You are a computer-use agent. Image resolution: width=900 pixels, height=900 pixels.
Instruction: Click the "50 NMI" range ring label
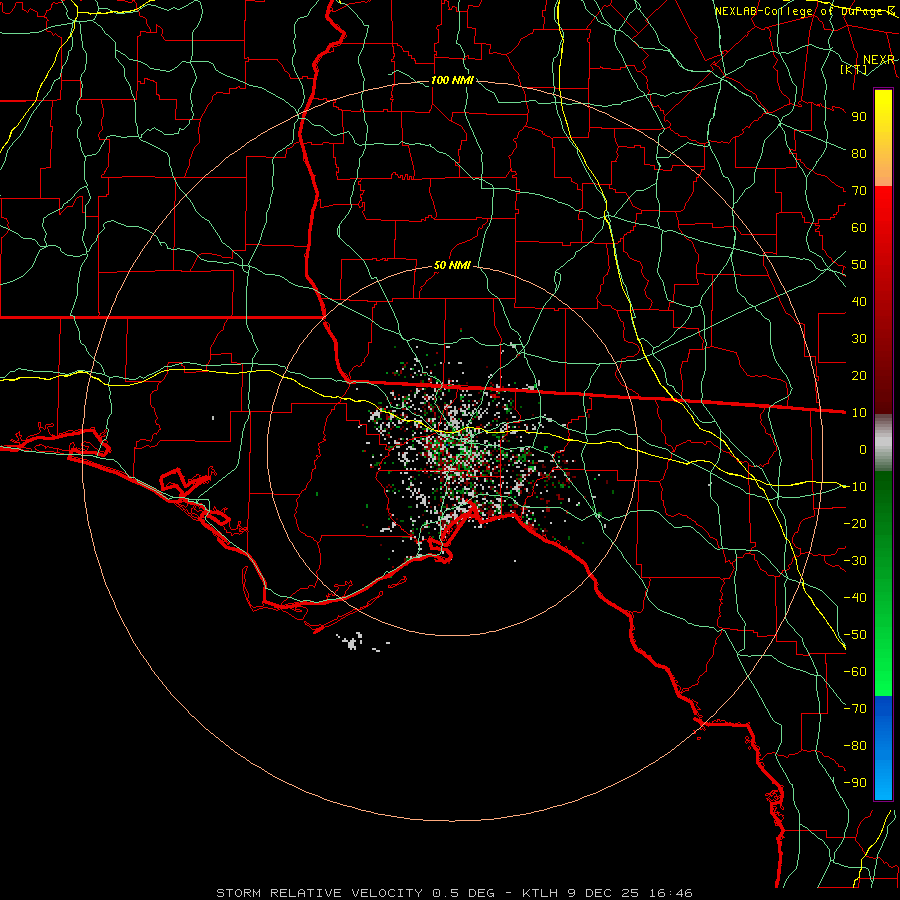tap(452, 265)
